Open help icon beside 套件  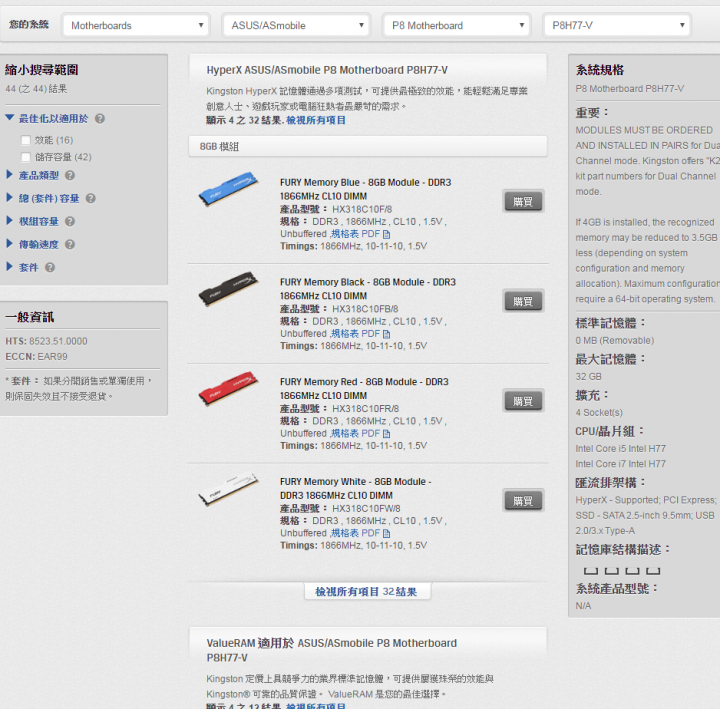tap(50, 267)
